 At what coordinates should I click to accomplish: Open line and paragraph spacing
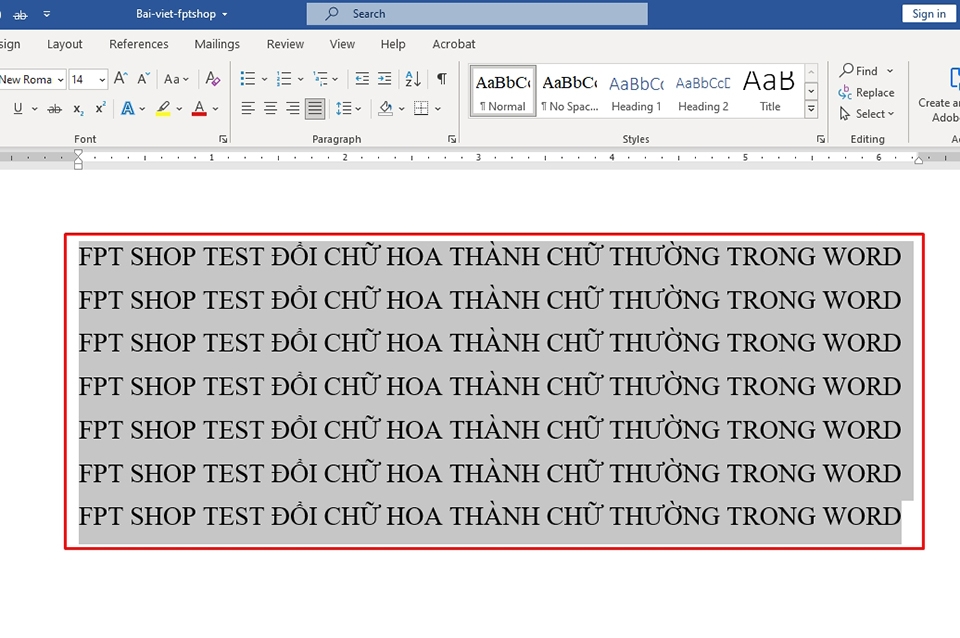(343, 108)
